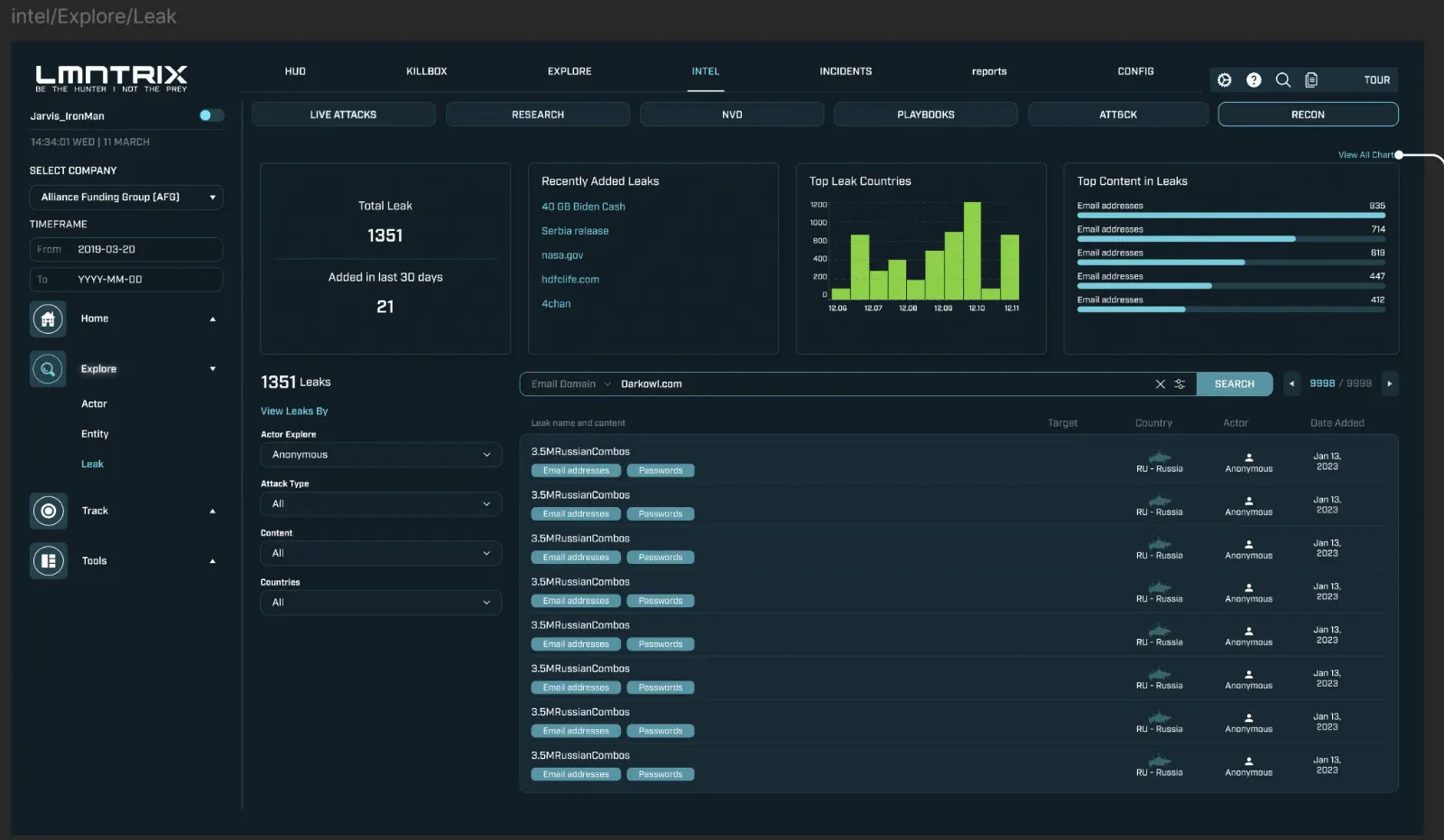Go to next page arrow in pager
This screenshot has height=840, width=1444.
tap(1390, 384)
